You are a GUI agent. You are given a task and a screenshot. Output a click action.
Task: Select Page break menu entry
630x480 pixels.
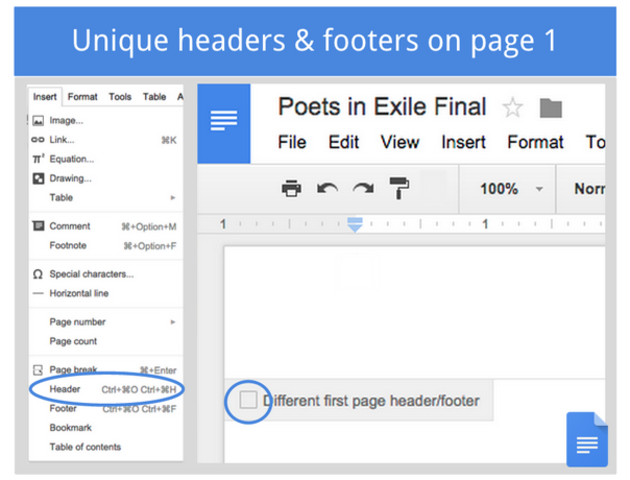point(106,370)
